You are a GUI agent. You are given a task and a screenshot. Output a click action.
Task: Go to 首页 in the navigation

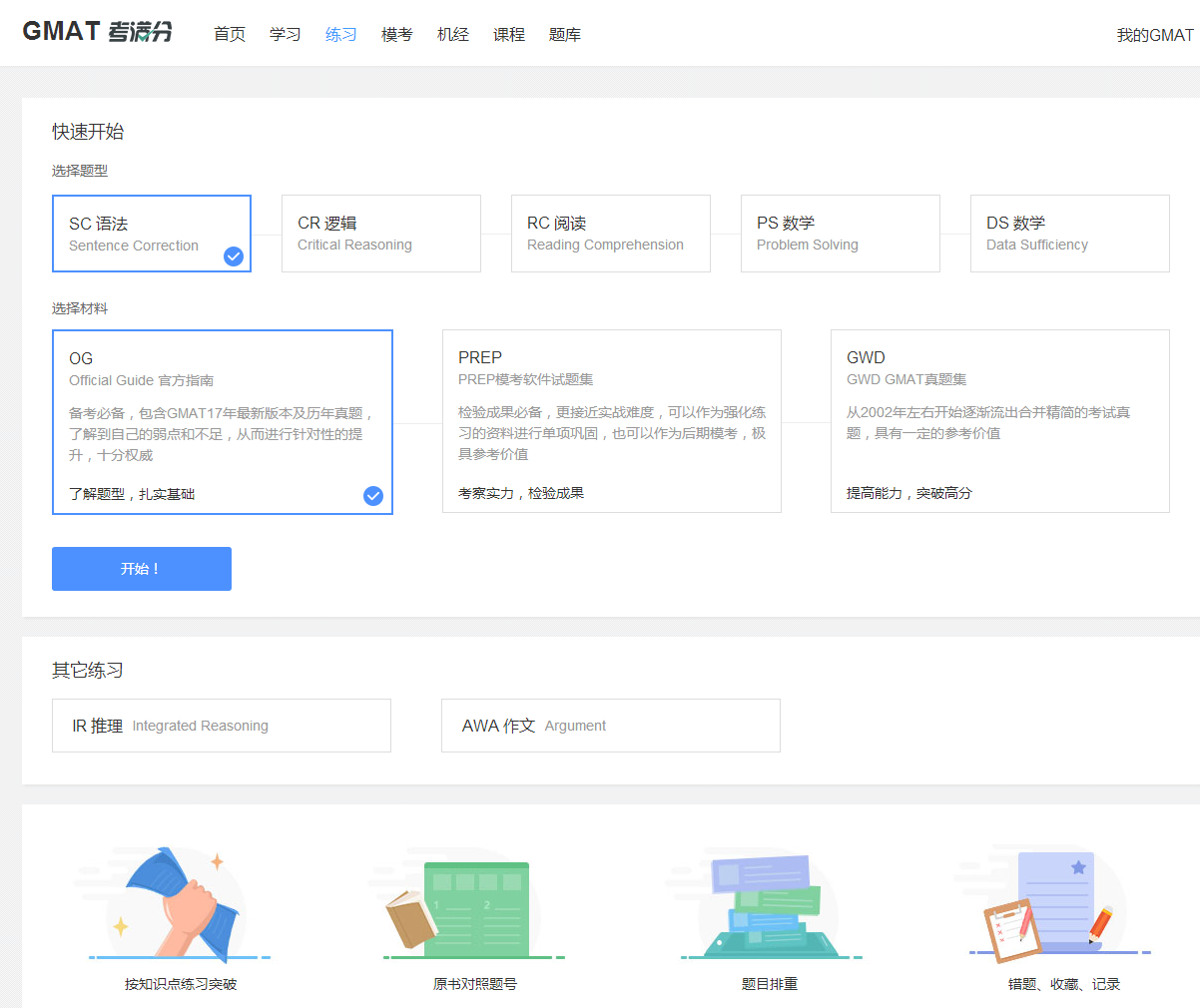tap(229, 33)
